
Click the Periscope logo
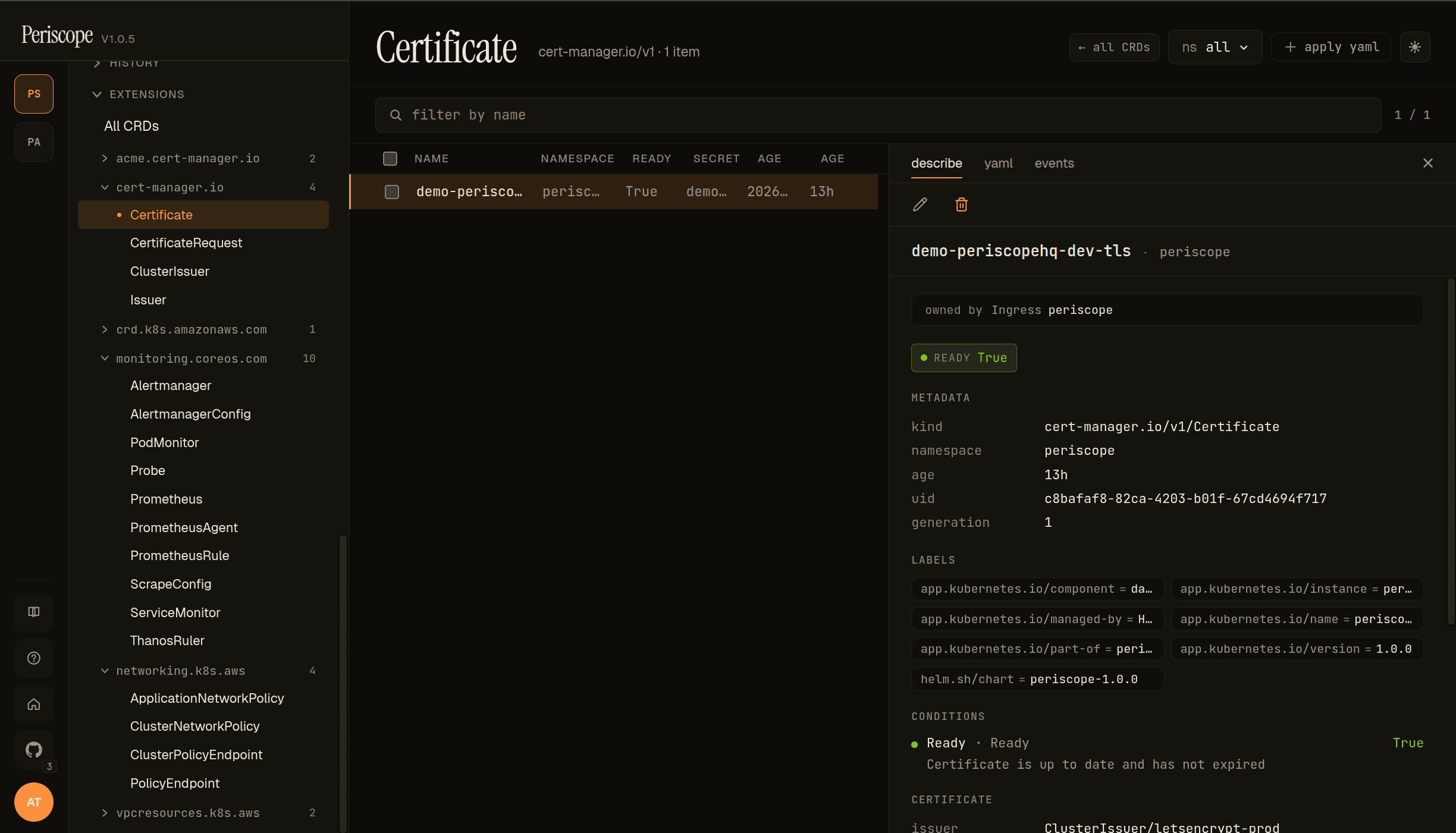tap(57, 35)
